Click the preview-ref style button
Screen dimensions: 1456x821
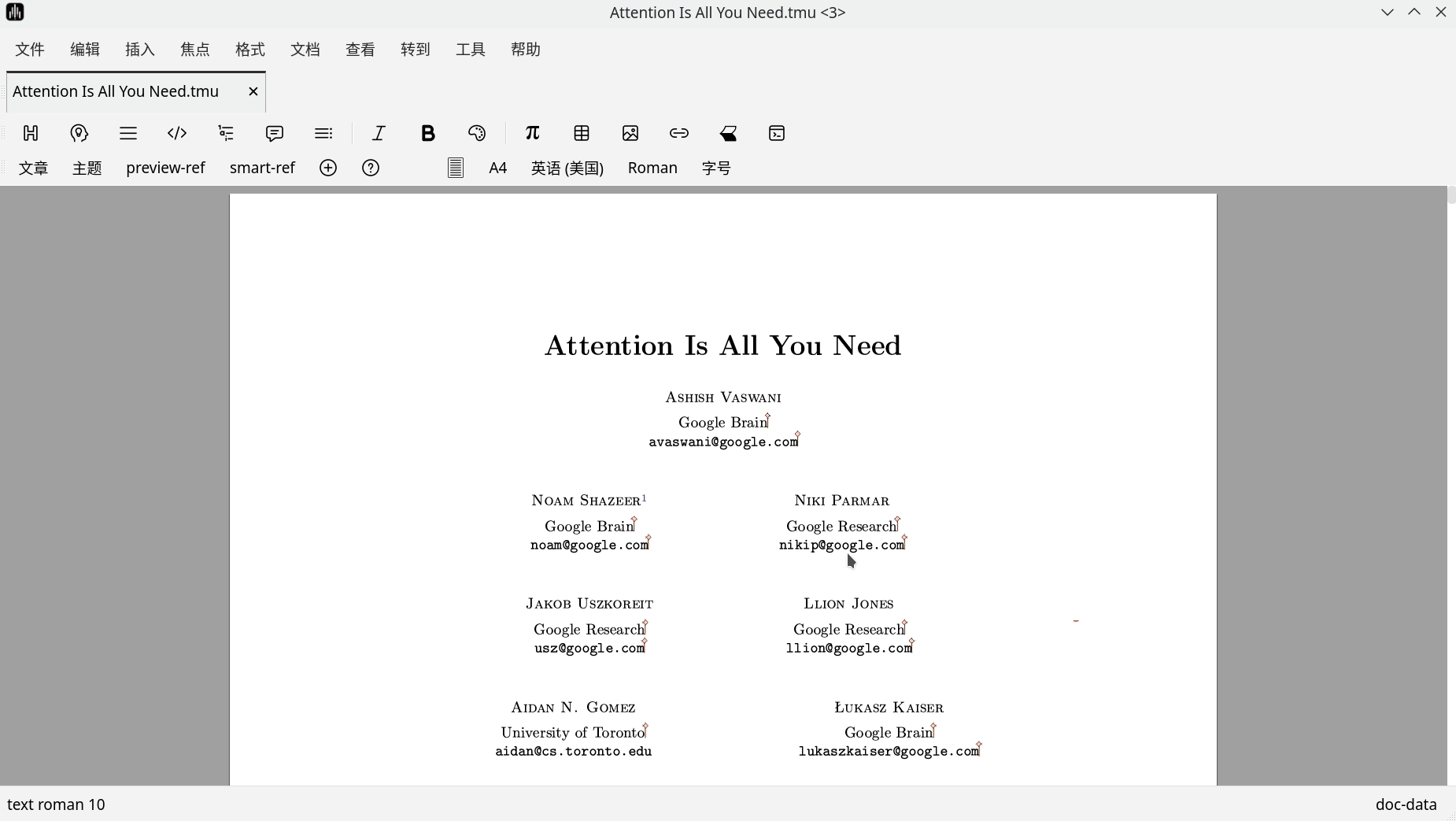[165, 168]
